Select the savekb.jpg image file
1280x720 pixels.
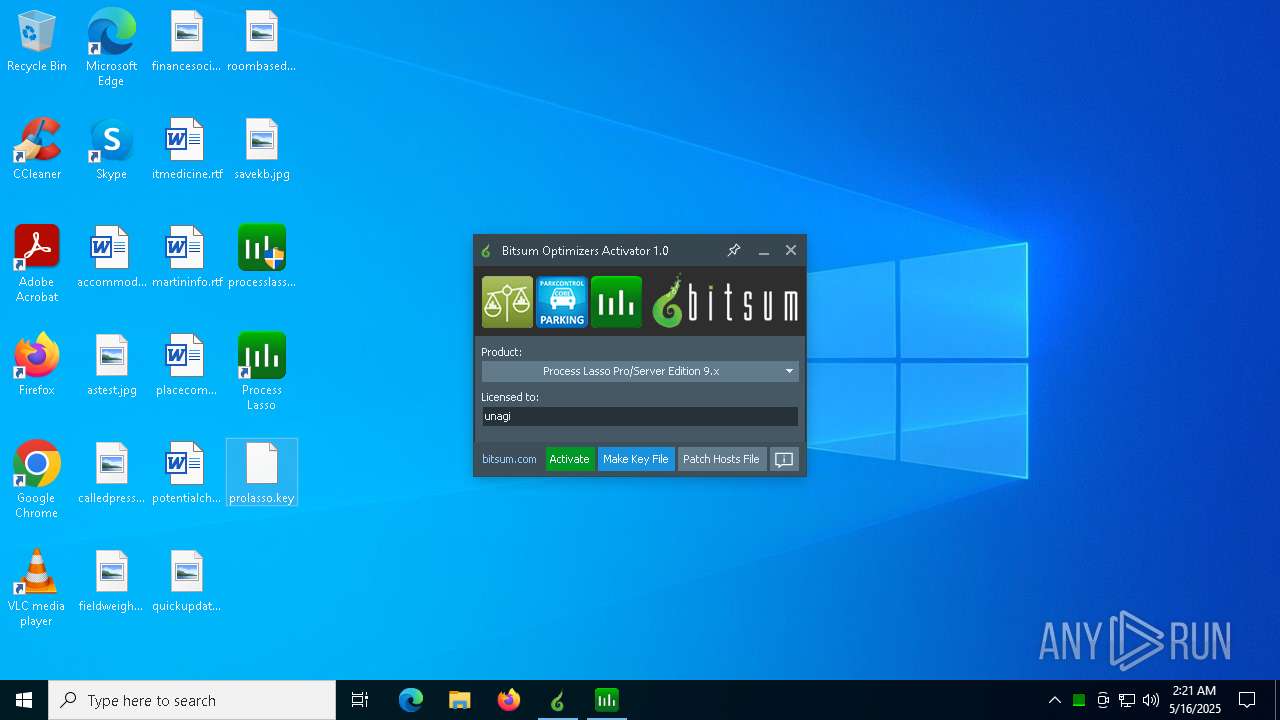point(262,149)
